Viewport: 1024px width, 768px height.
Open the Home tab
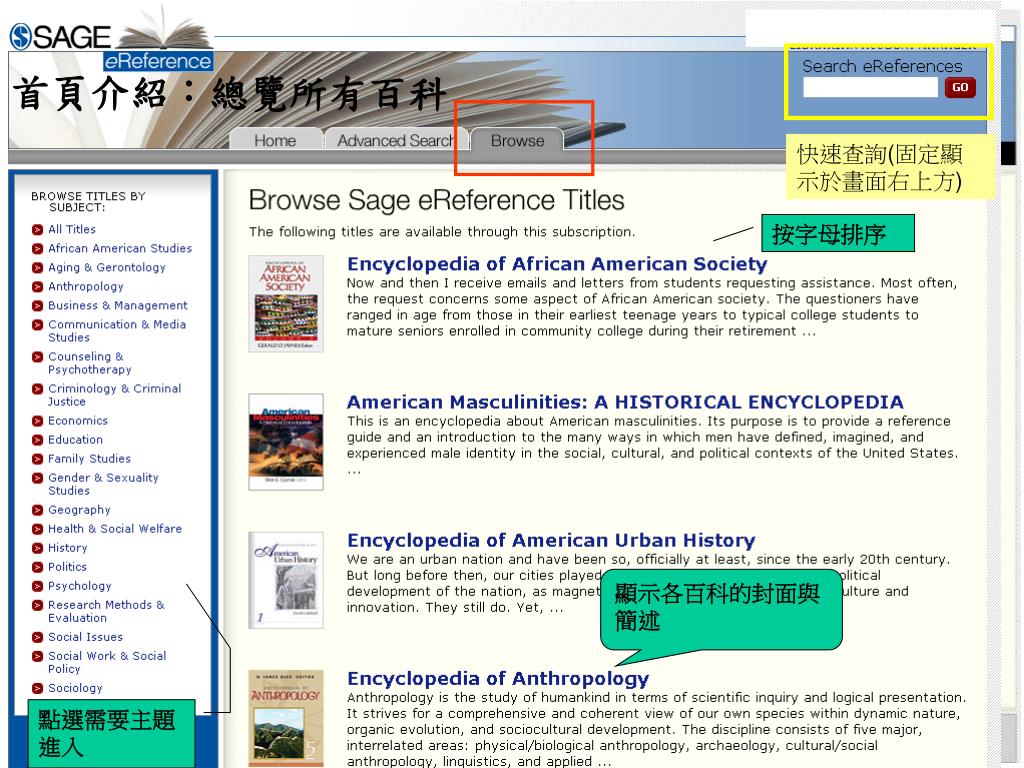(x=275, y=140)
